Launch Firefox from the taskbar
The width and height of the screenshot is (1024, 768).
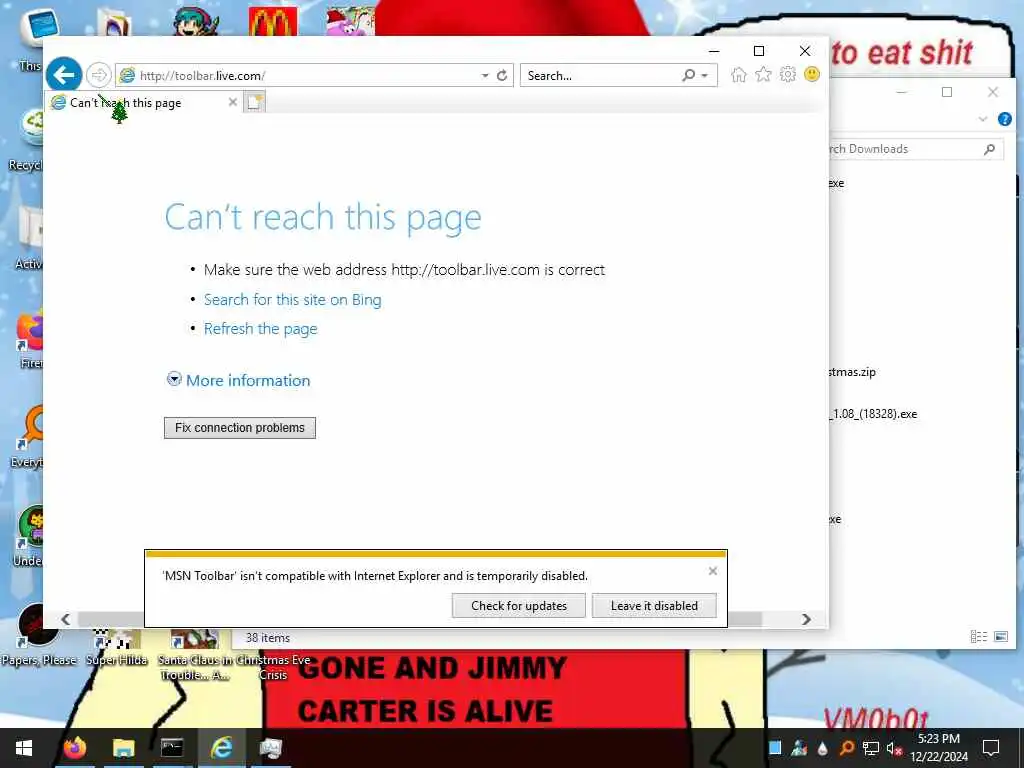[75, 748]
